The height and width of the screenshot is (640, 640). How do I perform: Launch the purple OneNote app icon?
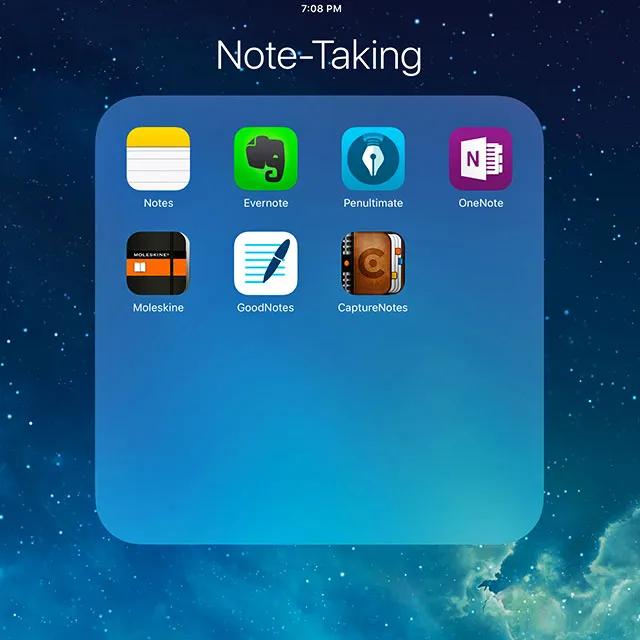point(481,159)
